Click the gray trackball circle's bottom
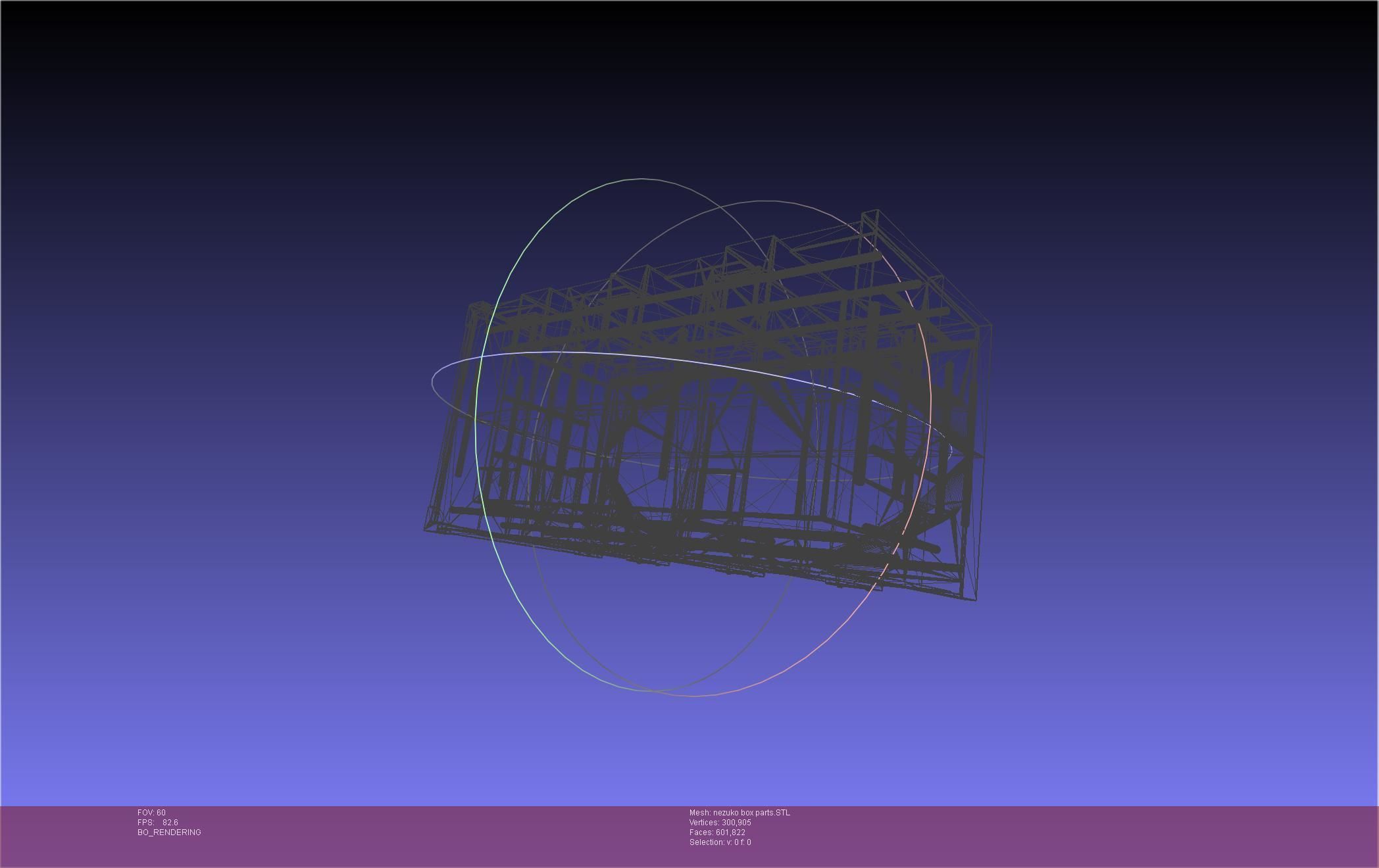1379x868 pixels. pyautogui.click(x=658, y=691)
